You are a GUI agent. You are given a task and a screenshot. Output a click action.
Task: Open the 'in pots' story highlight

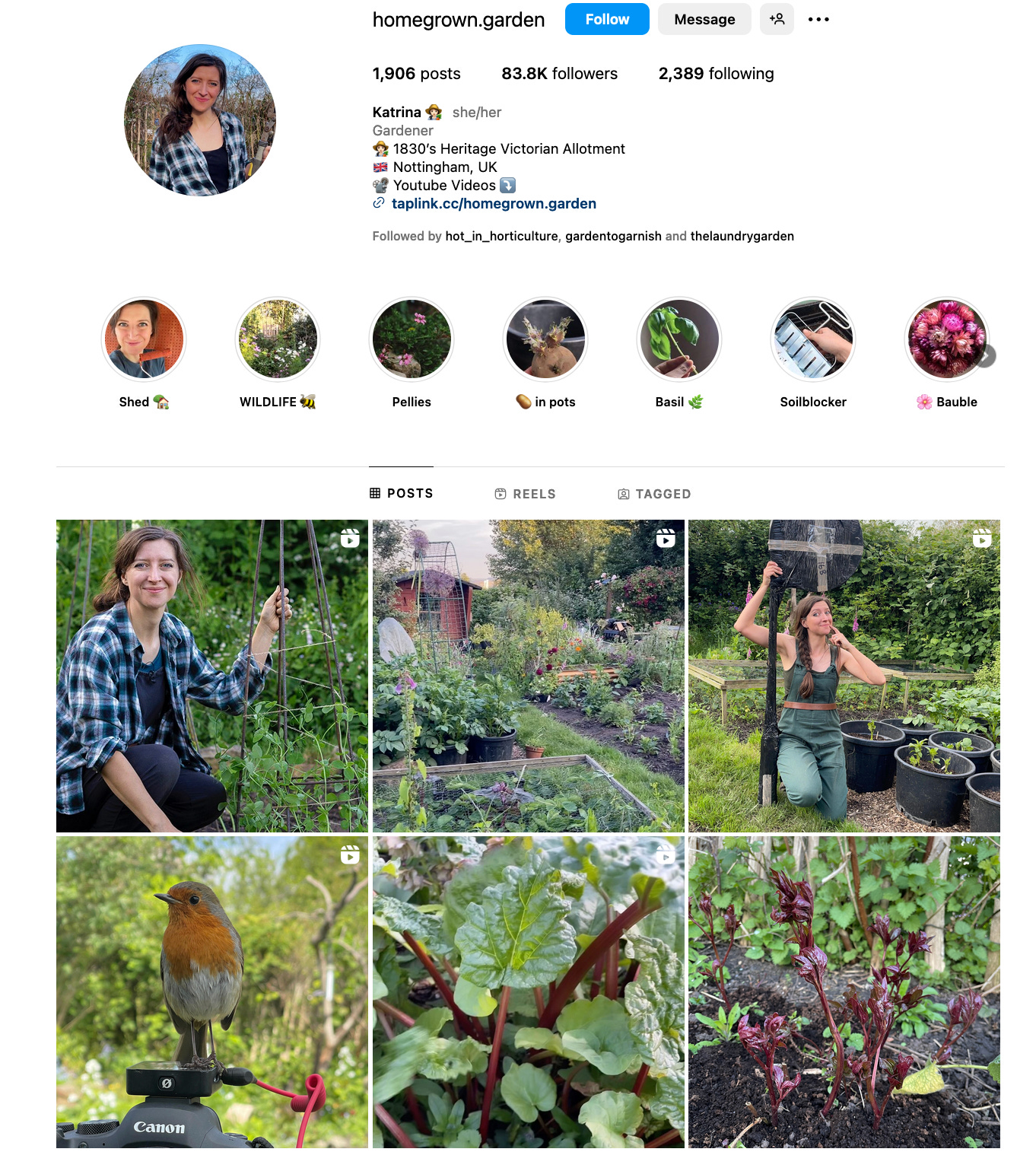(545, 339)
